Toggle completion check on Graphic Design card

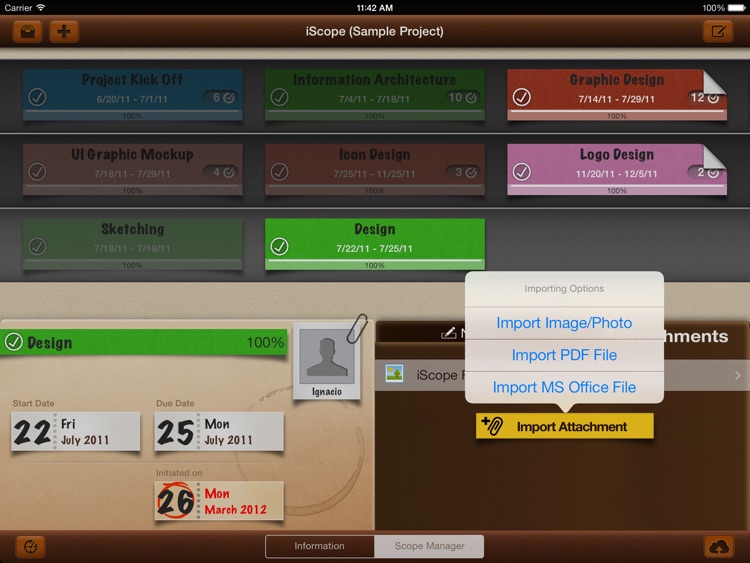pyautogui.click(x=521, y=97)
